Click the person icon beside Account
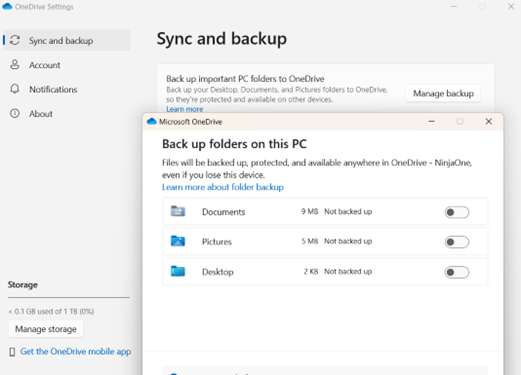 point(15,65)
